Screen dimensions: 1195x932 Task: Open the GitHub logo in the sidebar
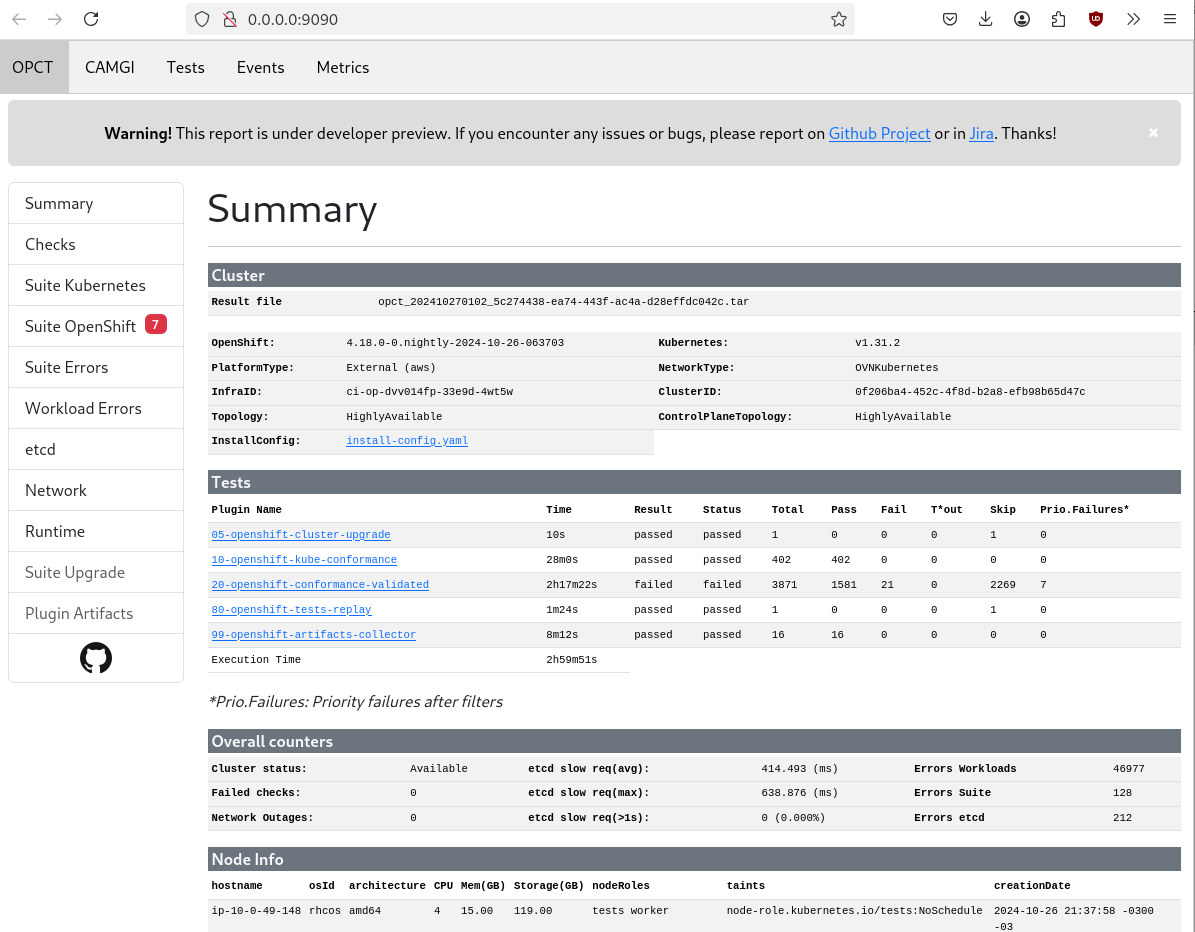tap(96, 658)
